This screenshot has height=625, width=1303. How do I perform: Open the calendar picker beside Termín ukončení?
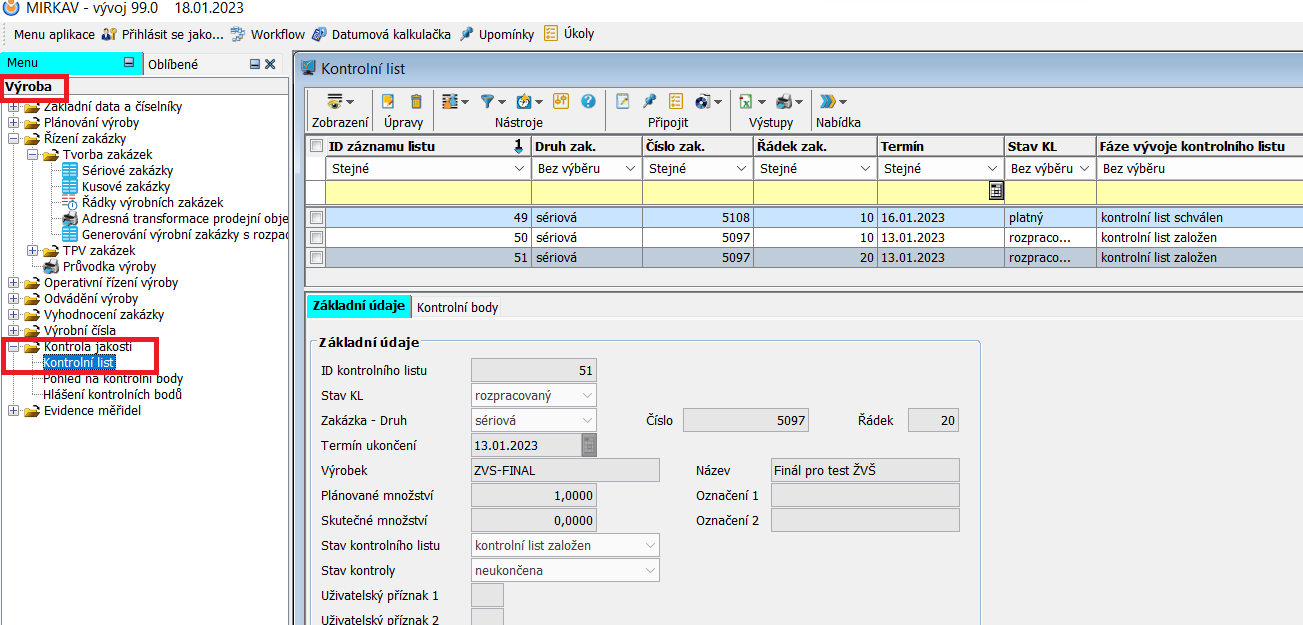pos(589,445)
